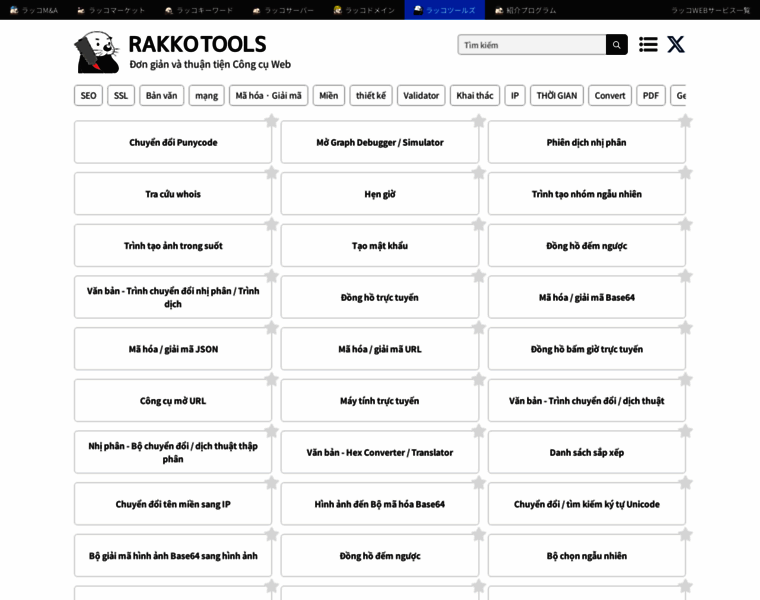The width and height of the screenshot is (760, 600).
Task: Select the IP category
Action: 515,95
